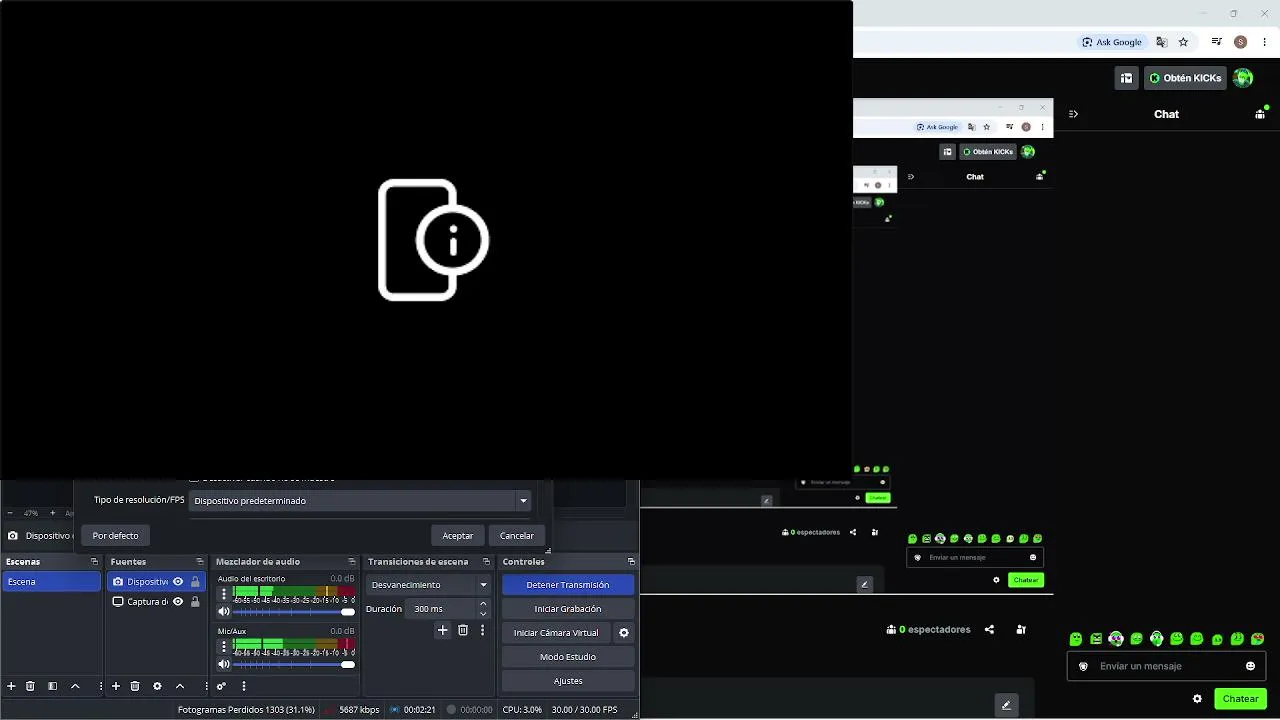This screenshot has height=720, width=1280.
Task: Decrease Duración with the down arrow
Action: pos(483,614)
